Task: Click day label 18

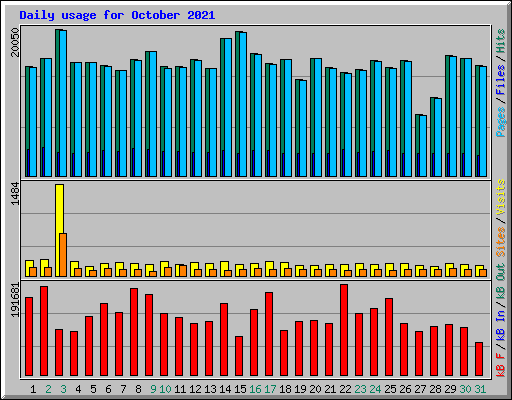Action: [285, 389]
